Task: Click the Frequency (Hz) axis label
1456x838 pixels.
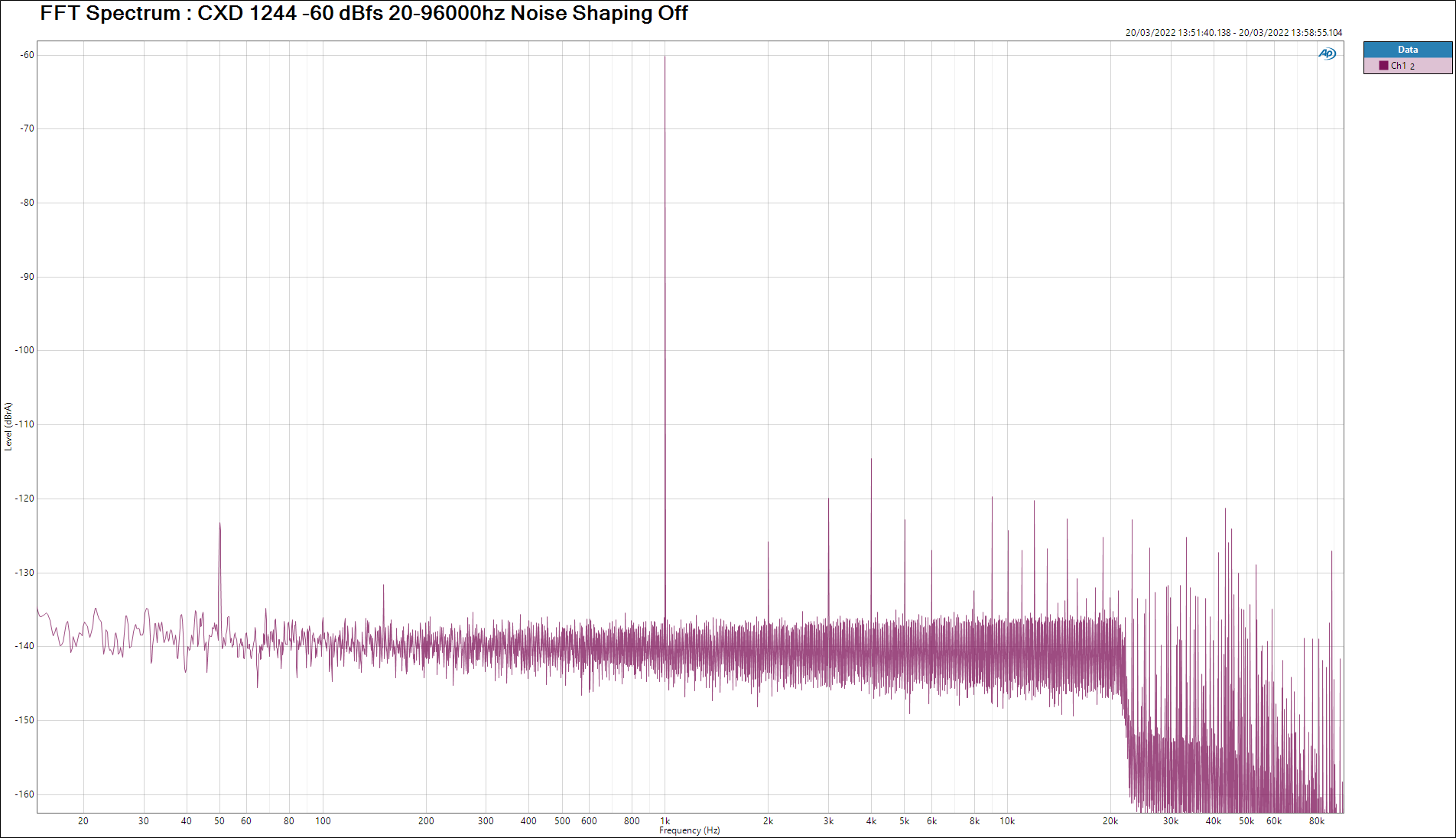Action: 689,830
